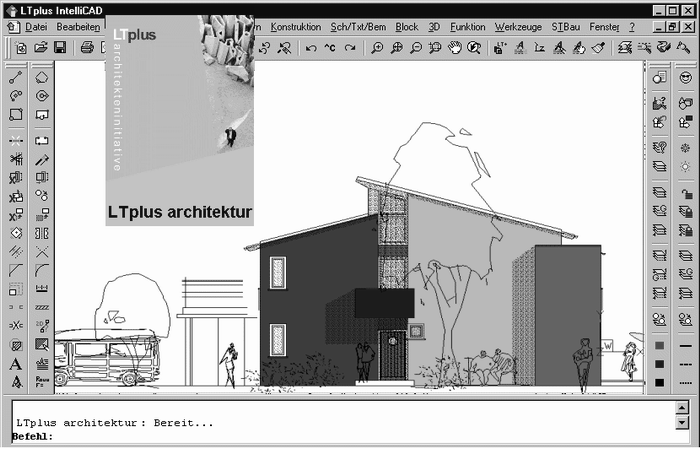Toggle layer freeze with the snowflake icon

pos(685,148)
